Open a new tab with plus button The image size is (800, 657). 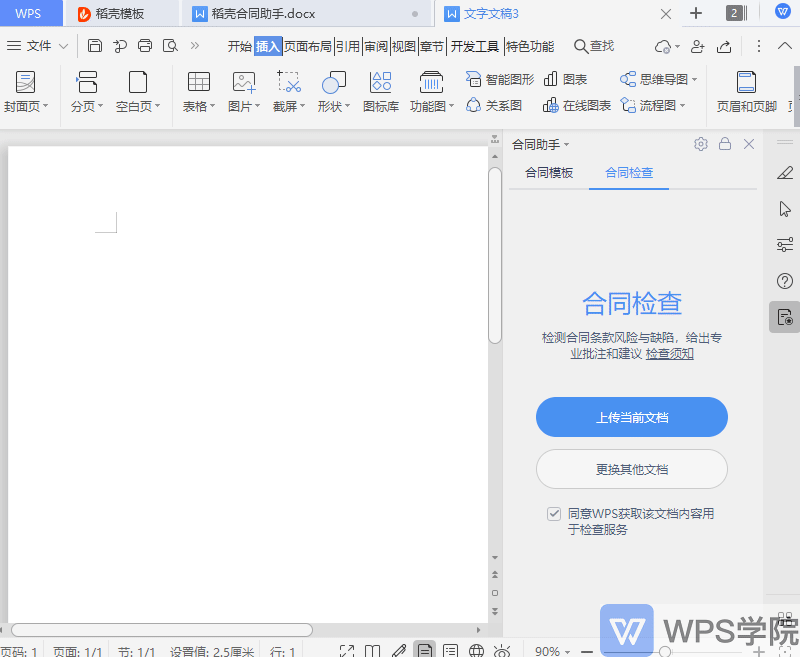696,13
